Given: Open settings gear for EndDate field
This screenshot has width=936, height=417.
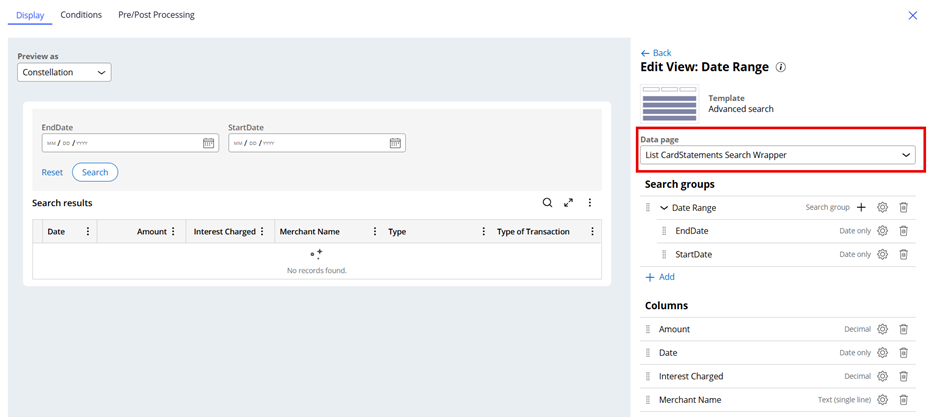Looking at the screenshot, I should [x=882, y=231].
